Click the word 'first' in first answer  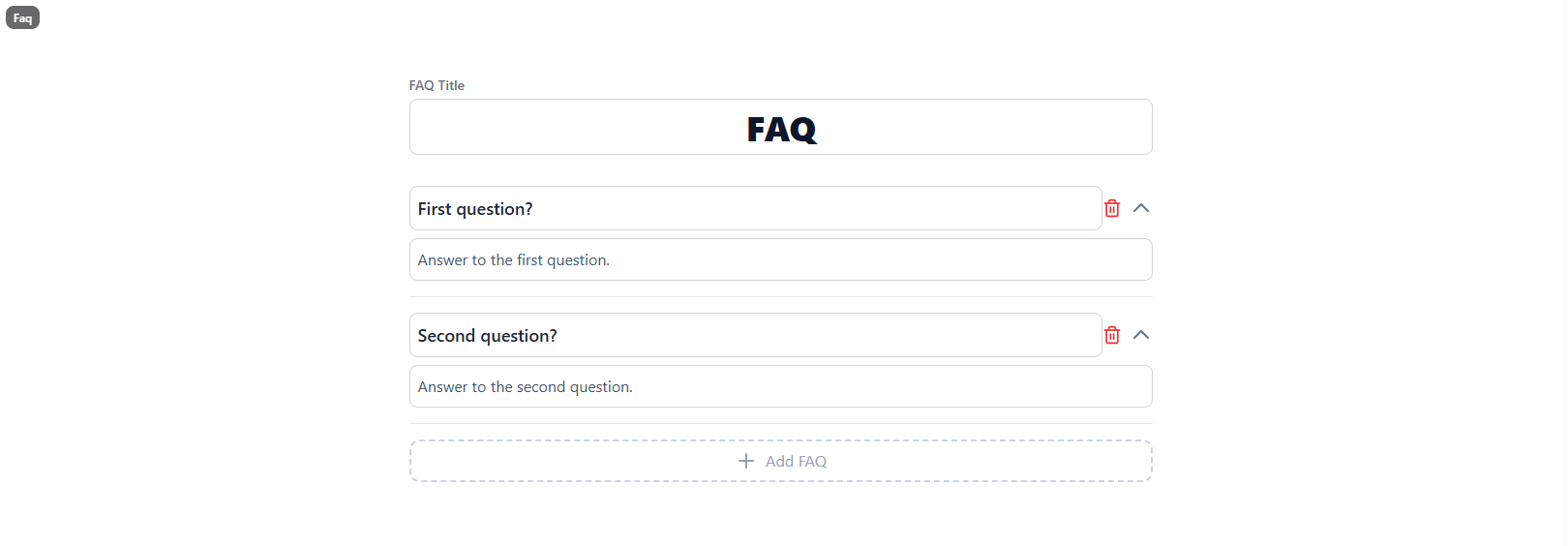(x=529, y=260)
